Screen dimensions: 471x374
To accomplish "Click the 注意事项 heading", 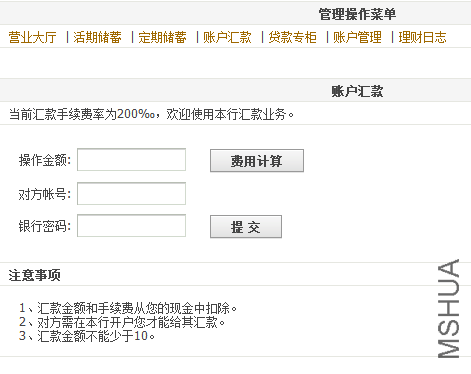I will click(35, 275).
